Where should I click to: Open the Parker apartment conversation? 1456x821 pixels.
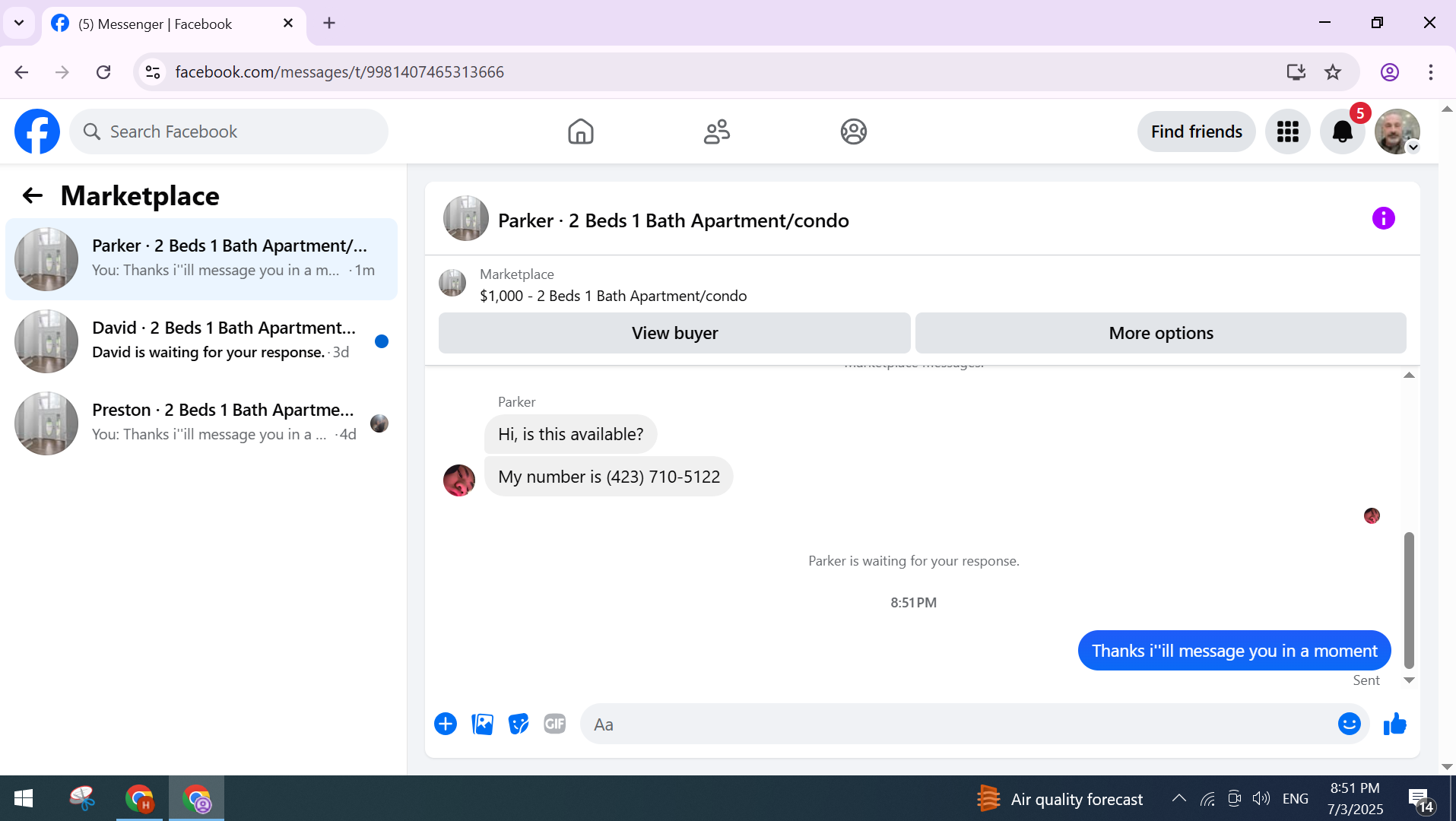(x=201, y=259)
